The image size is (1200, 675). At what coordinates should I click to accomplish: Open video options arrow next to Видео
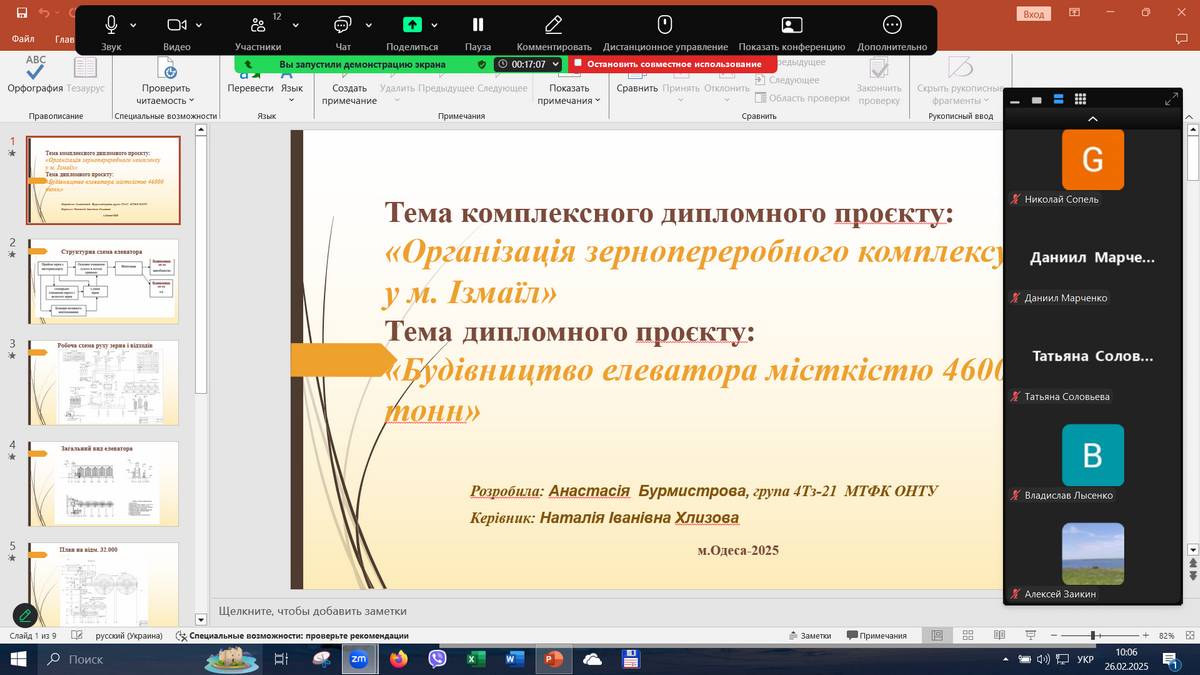(x=199, y=25)
